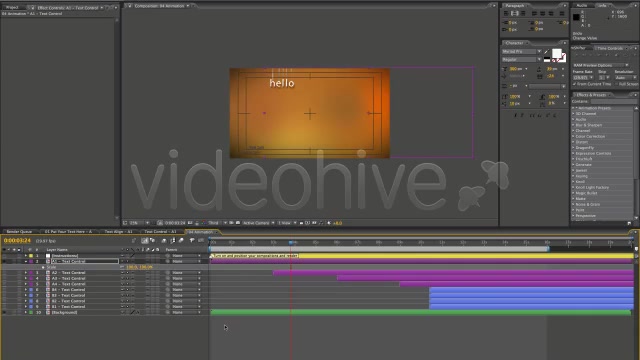
Task: Click the white fill color swatch
Action: [x=556, y=53]
